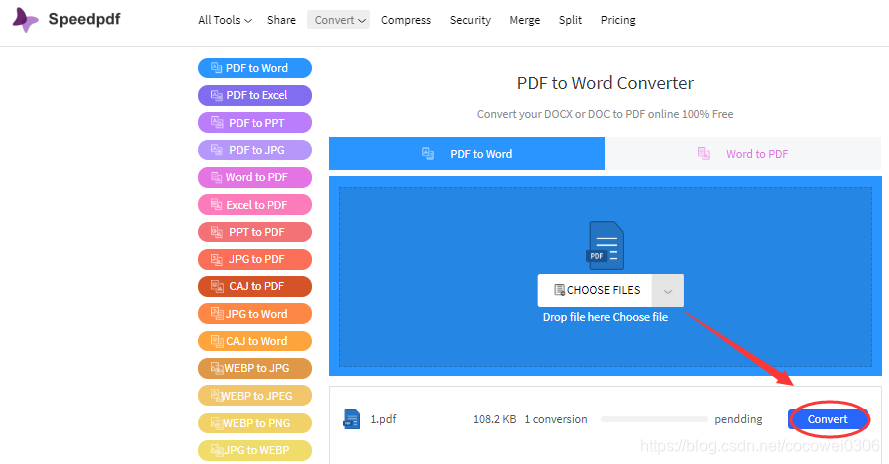Click the PDF to Word Converter heading
Screen dimensions: 889x464
tap(605, 83)
